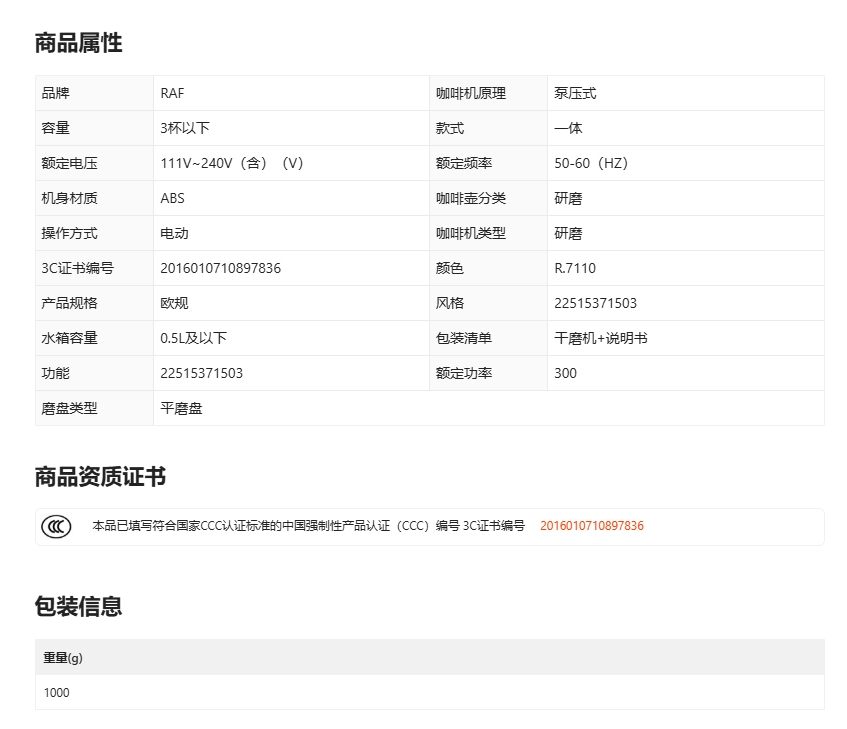Select the RAF brand value cell
The width and height of the screenshot is (847, 729).
pyautogui.click(x=172, y=93)
